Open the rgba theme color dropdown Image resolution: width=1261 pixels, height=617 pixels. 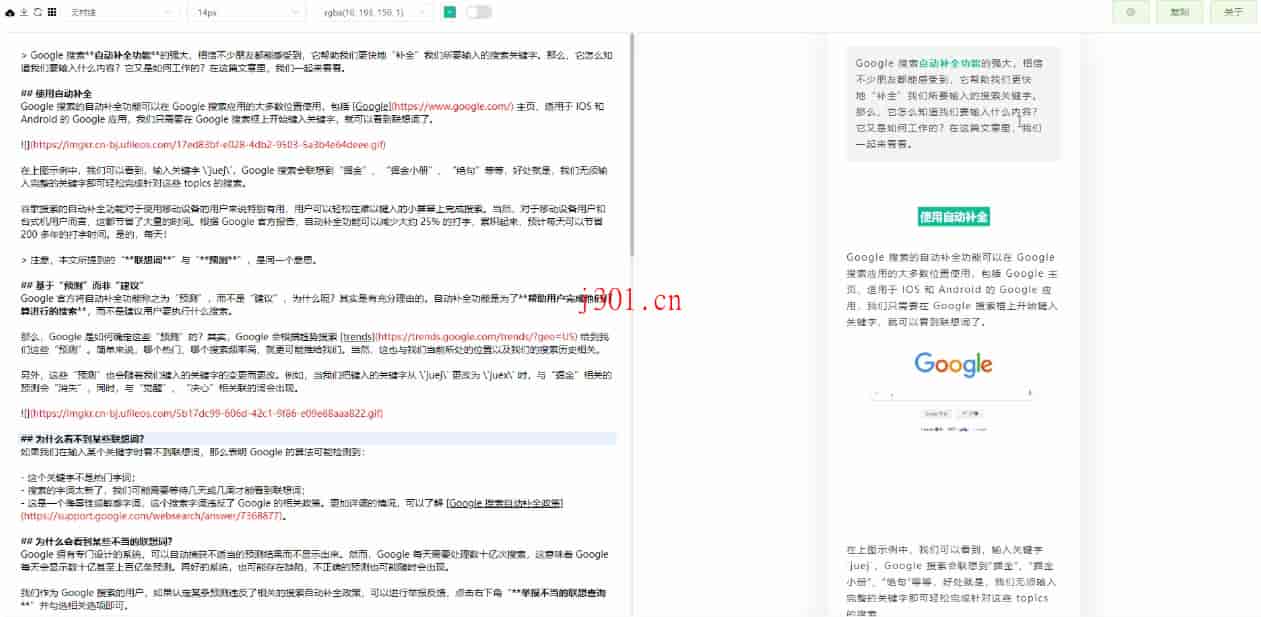[376, 12]
